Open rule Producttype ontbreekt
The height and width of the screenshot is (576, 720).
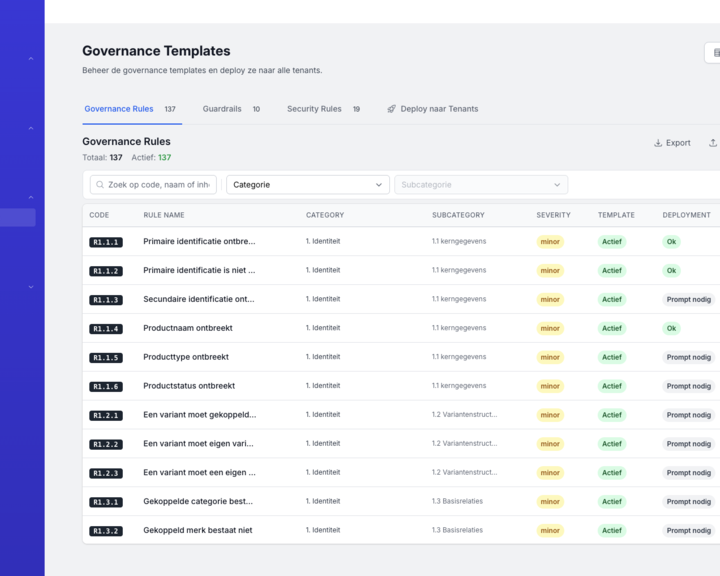[186, 357]
